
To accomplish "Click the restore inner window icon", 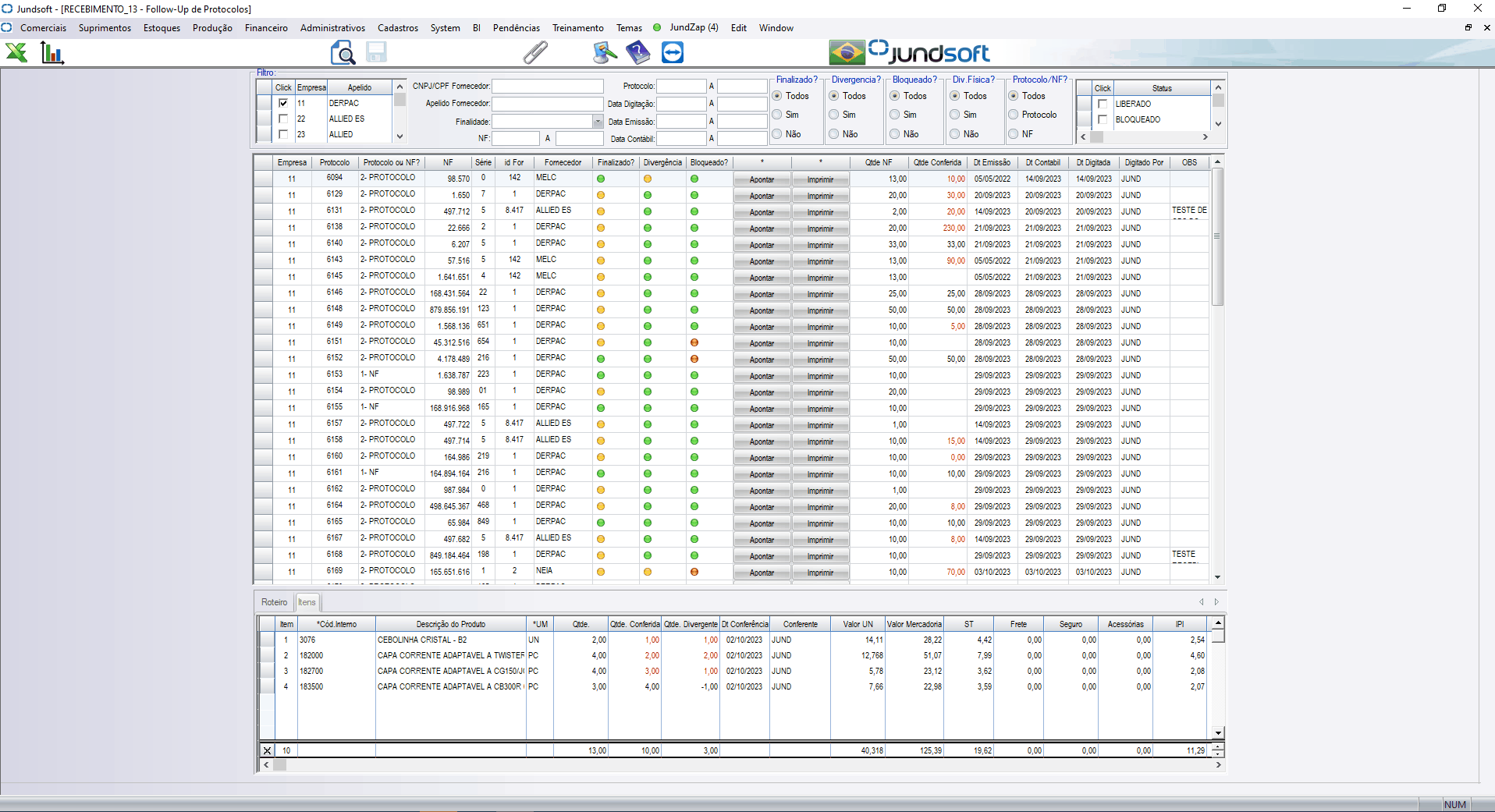I will click(x=1468, y=27).
